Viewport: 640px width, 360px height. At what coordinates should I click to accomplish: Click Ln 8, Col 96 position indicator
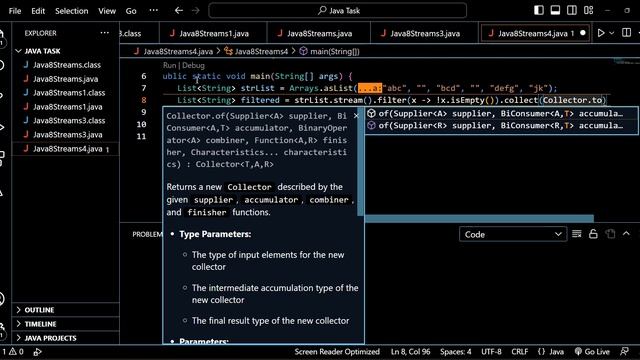(x=410, y=351)
